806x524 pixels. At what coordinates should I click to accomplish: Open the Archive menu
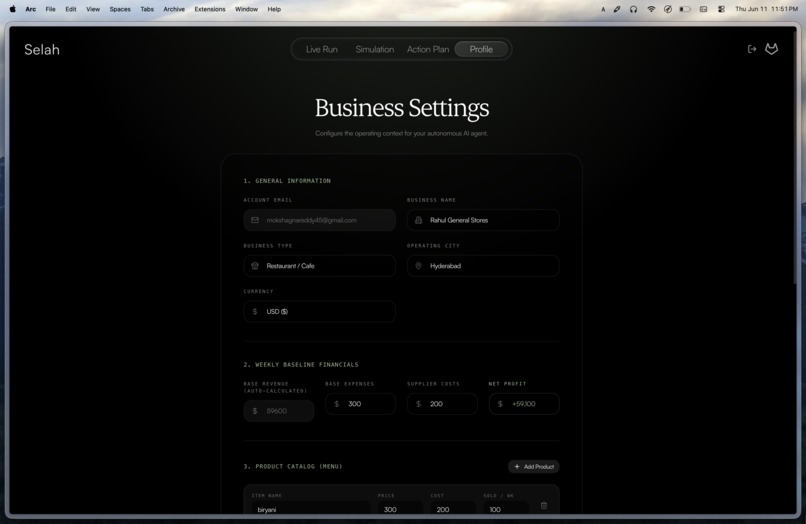pos(174,9)
